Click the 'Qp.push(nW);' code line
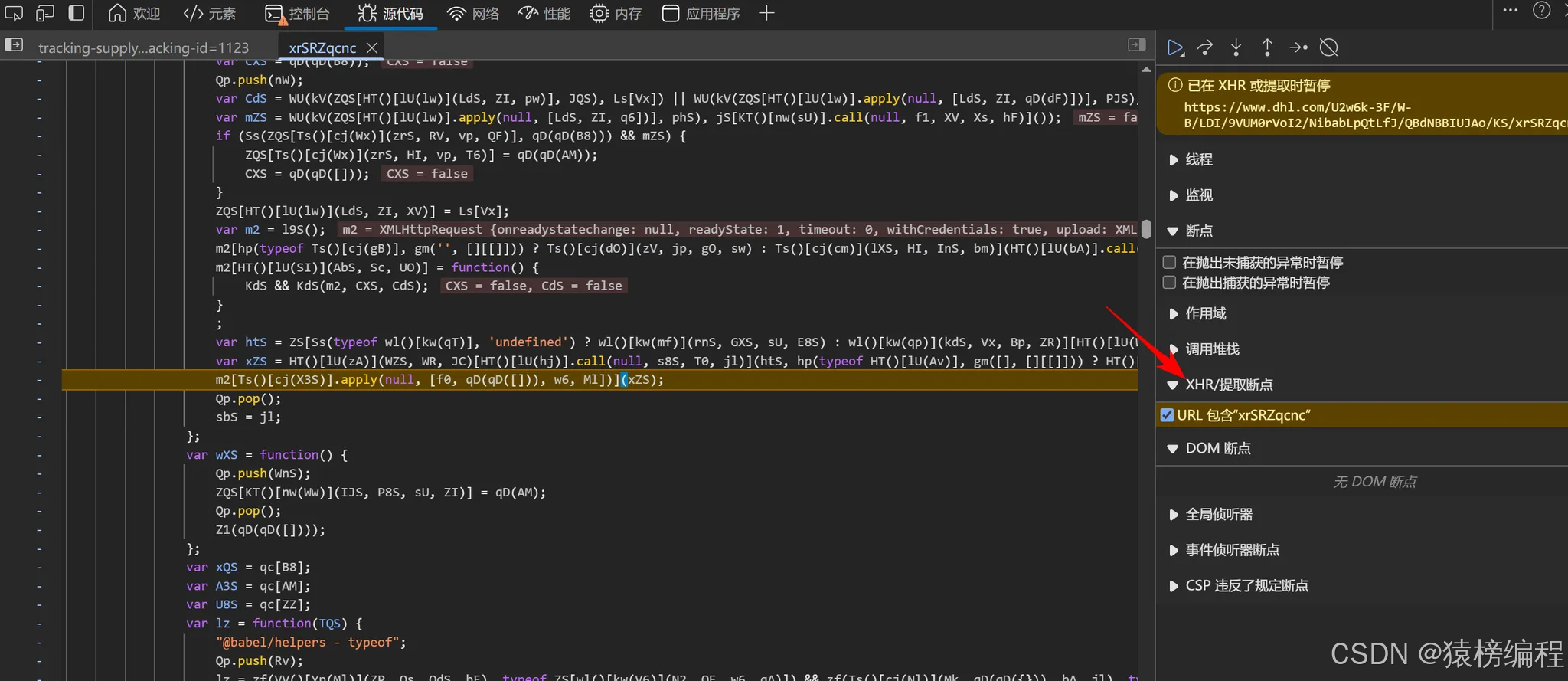The width and height of the screenshot is (1568, 681). click(259, 80)
